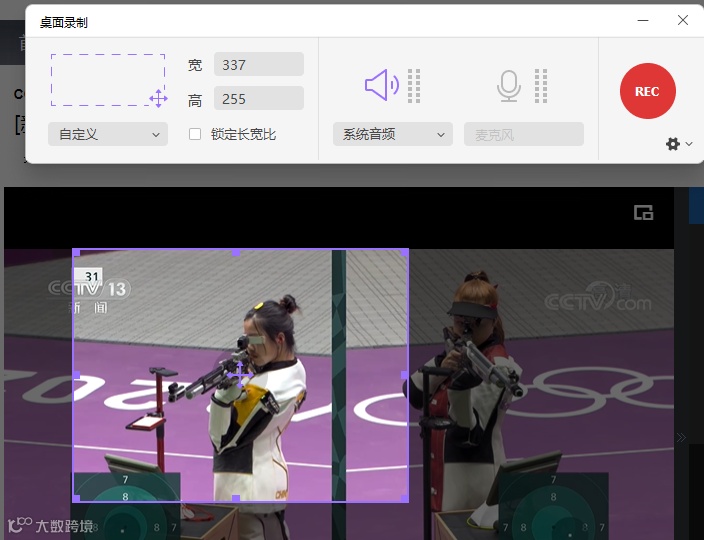This screenshot has width=704, height=540.
Task: Toggle the system audio speaker icon
Action: point(382,85)
